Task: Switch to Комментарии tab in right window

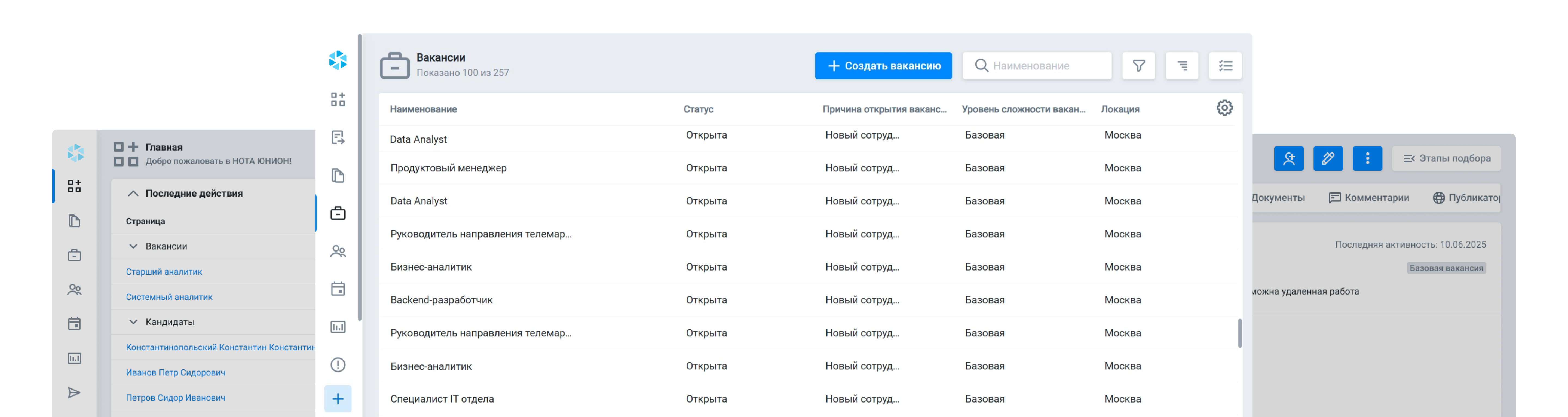Action: (x=1368, y=197)
